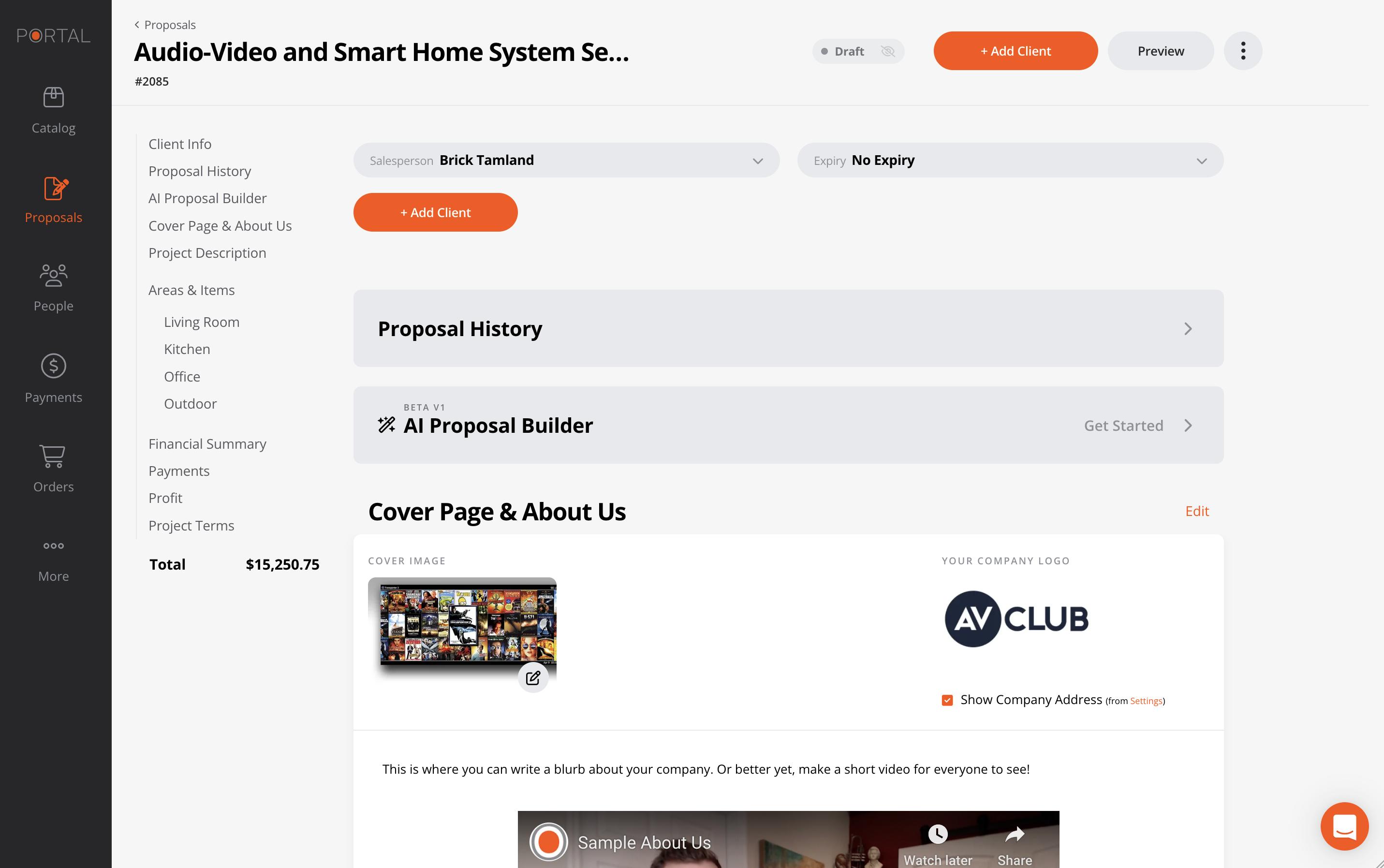Open the three-dot options menu
The height and width of the screenshot is (868, 1384).
(x=1243, y=51)
